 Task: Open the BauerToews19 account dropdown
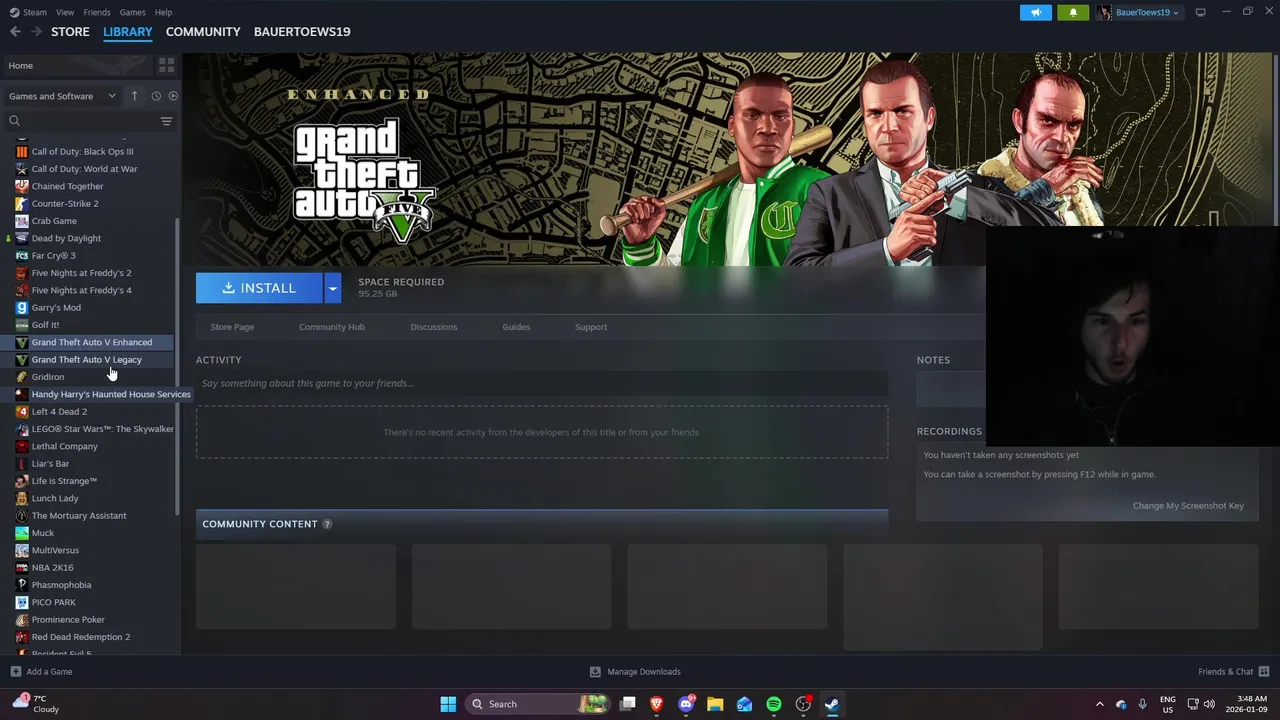coord(1138,12)
